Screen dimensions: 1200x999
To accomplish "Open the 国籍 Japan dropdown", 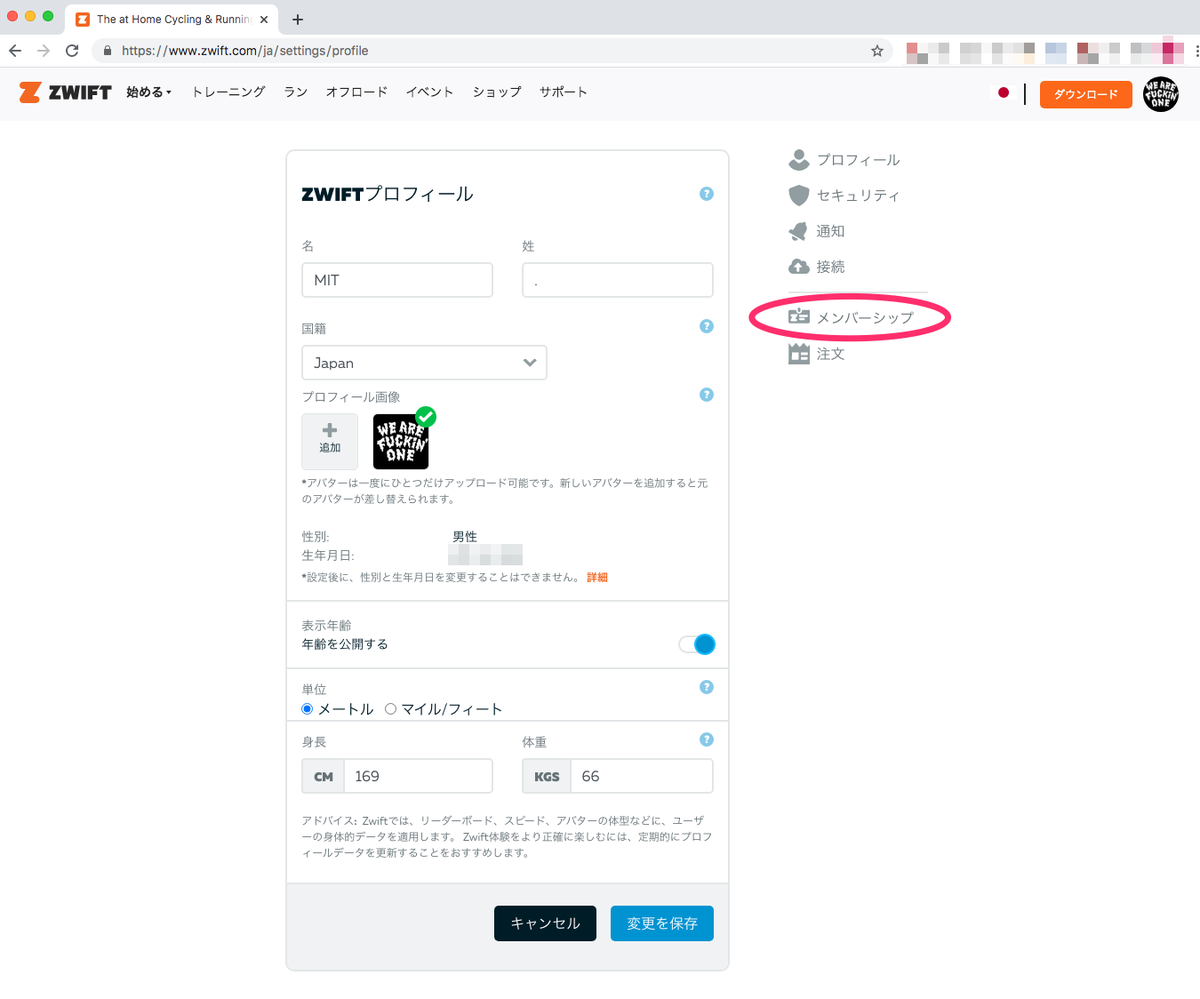I will pyautogui.click(x=424, y=363).
